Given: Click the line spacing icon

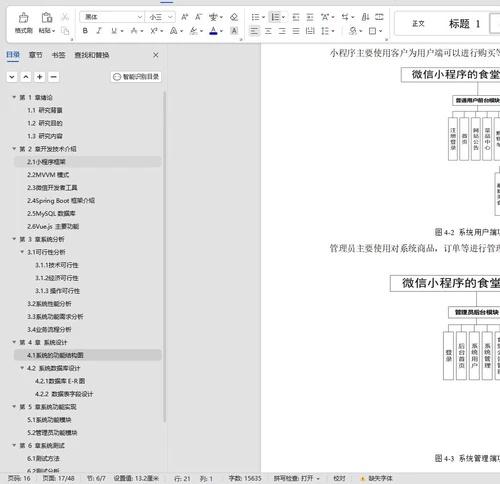Looking at the screenshot, I should tap(325, 31).
